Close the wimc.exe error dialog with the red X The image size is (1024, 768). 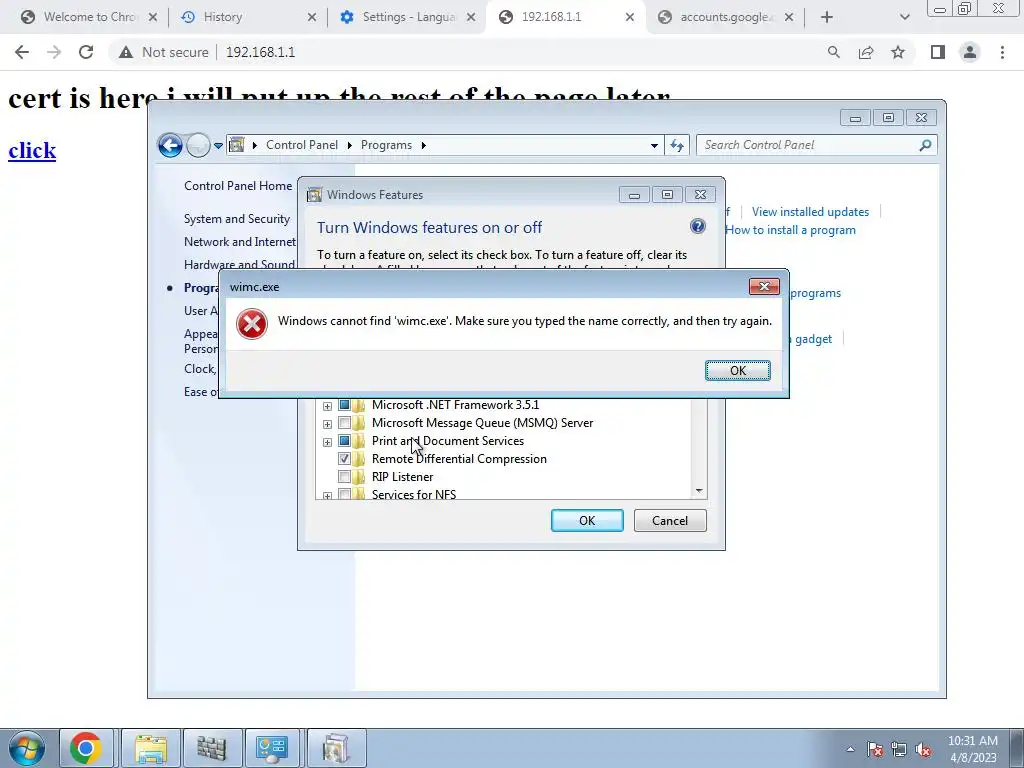point(764,286)
